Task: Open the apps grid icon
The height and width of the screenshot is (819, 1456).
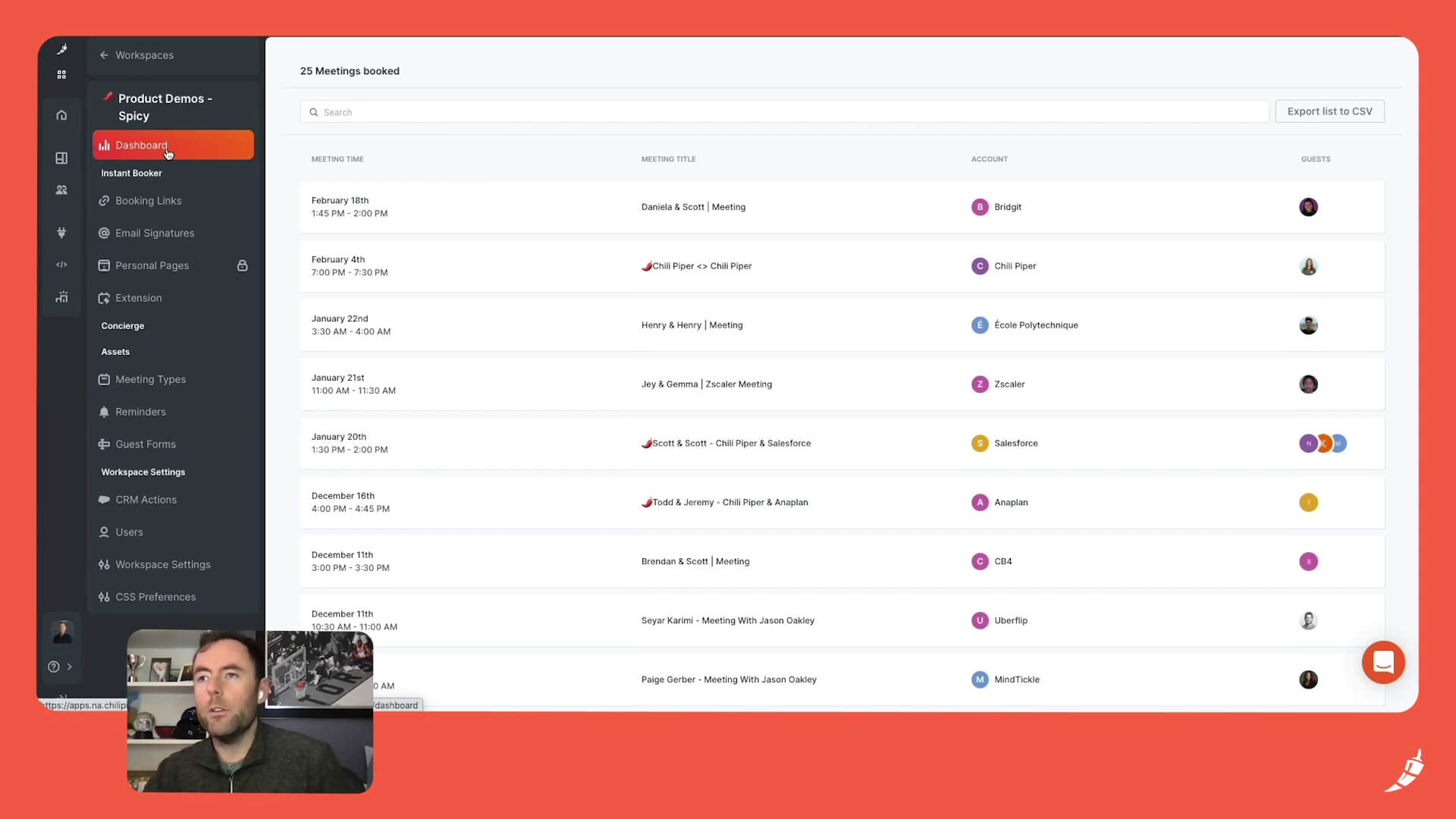Action: coord(61,74)
